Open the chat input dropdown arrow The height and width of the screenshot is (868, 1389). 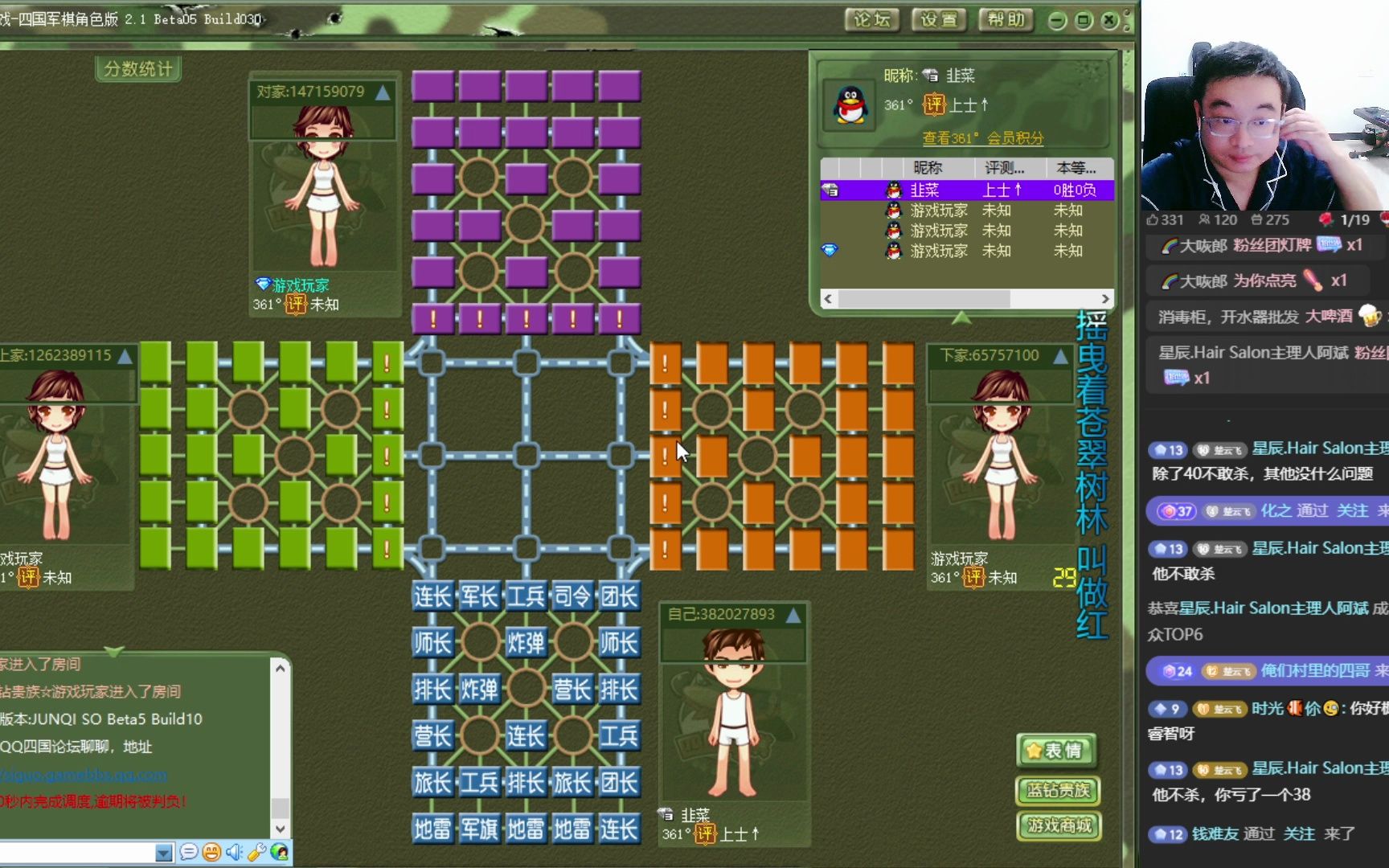(x=164, y=853)
